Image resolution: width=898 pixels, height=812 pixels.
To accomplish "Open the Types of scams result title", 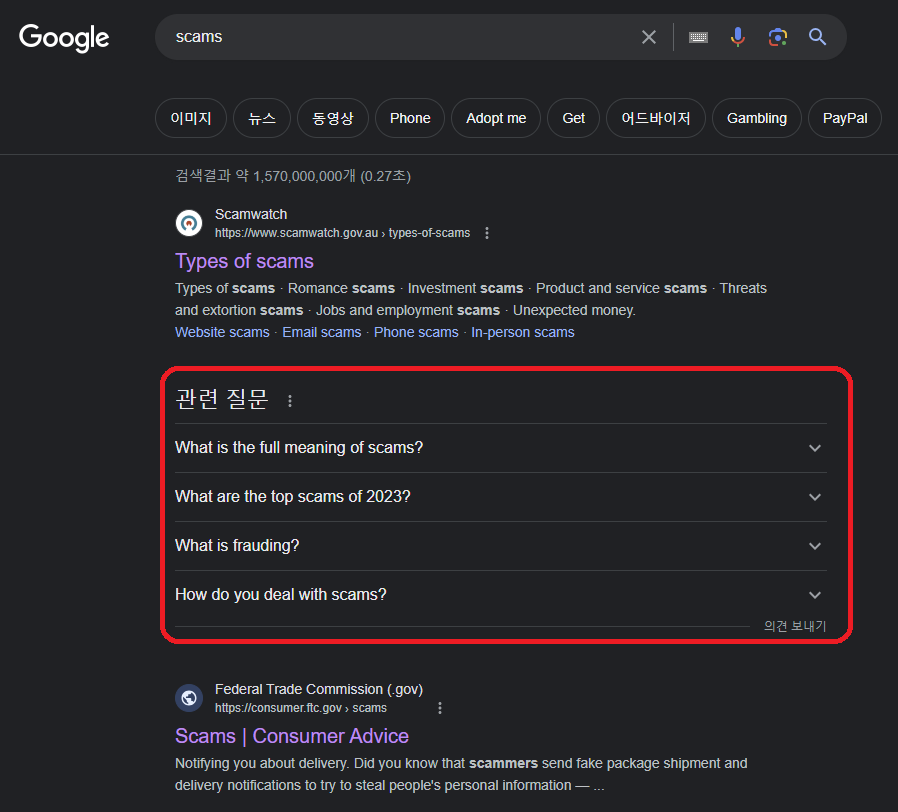I will (245, 261).
